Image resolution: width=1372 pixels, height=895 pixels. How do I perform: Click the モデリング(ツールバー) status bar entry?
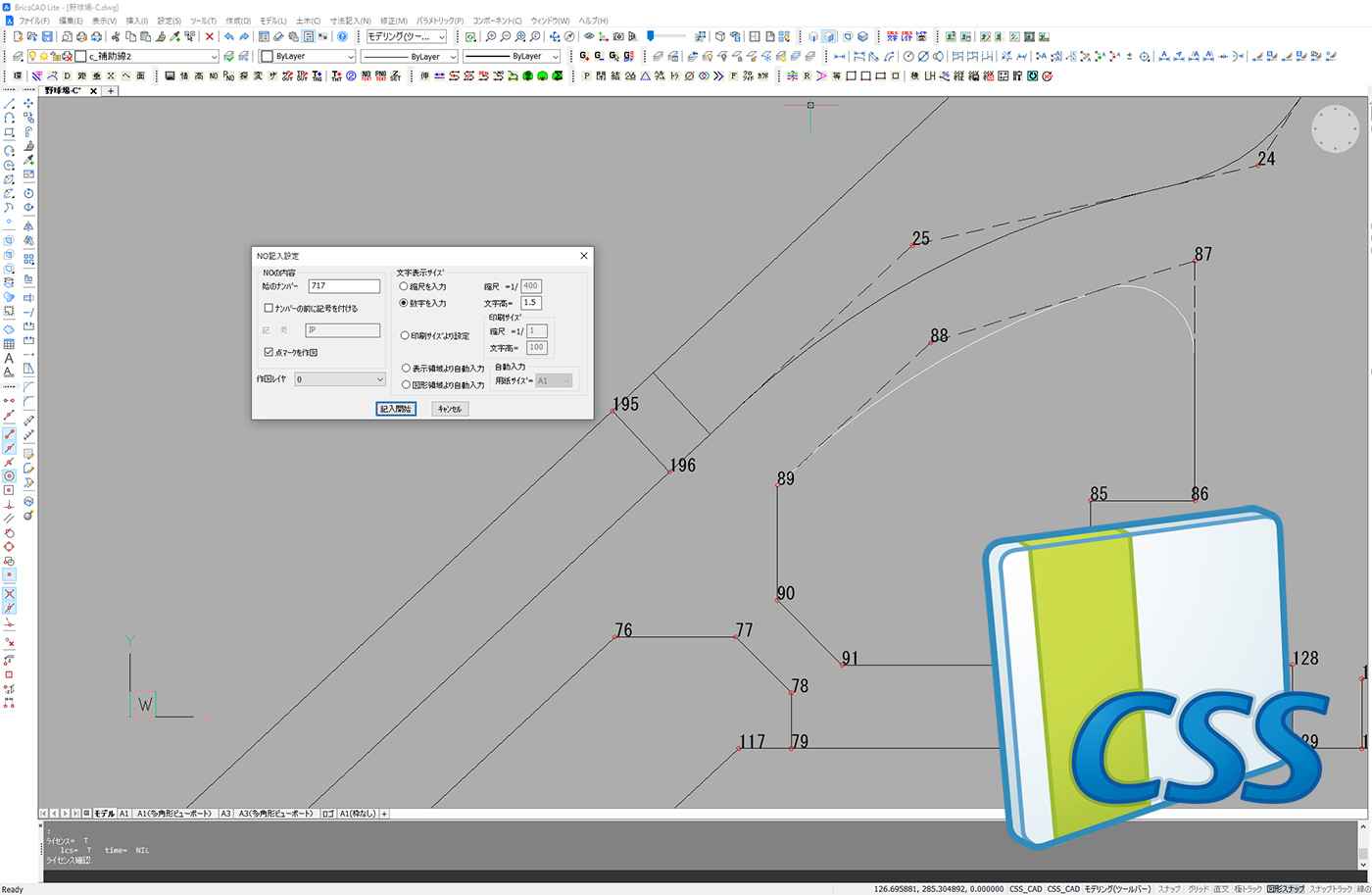point(1117,889)
